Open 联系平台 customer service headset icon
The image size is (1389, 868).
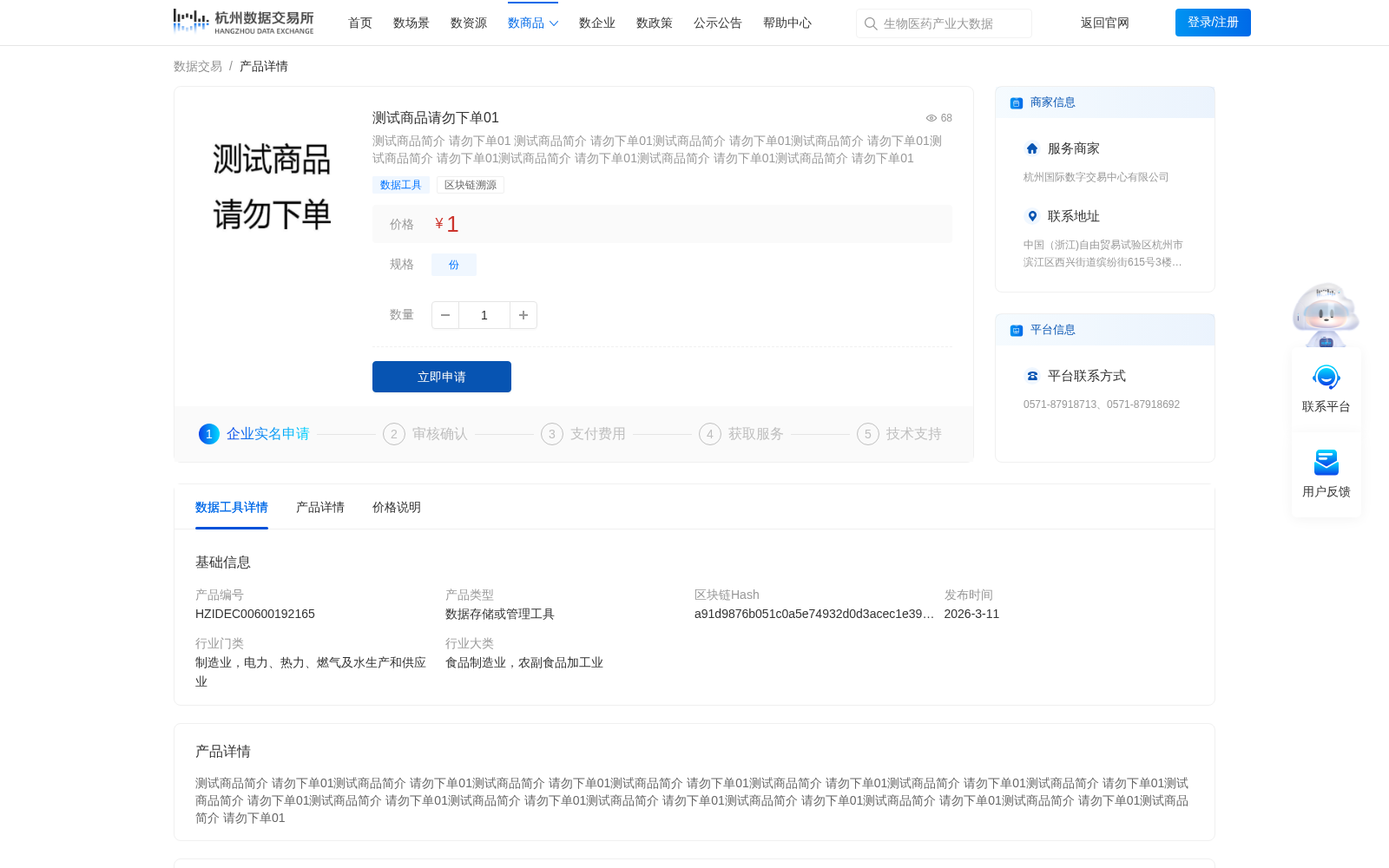1326,378
